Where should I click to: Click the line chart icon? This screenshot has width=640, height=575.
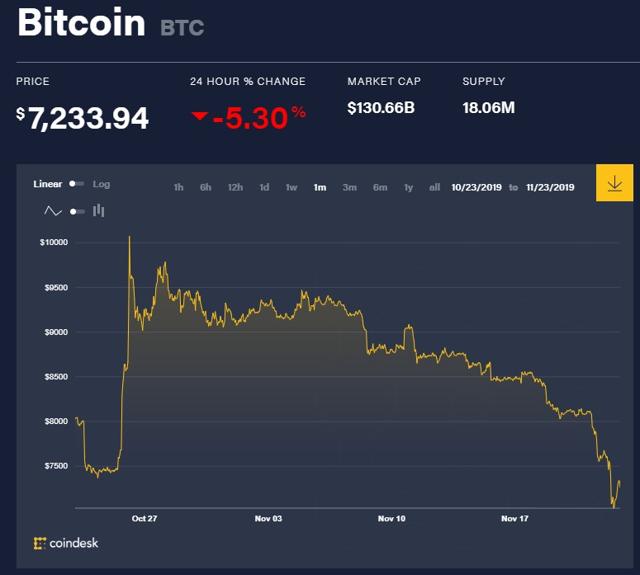53,211
